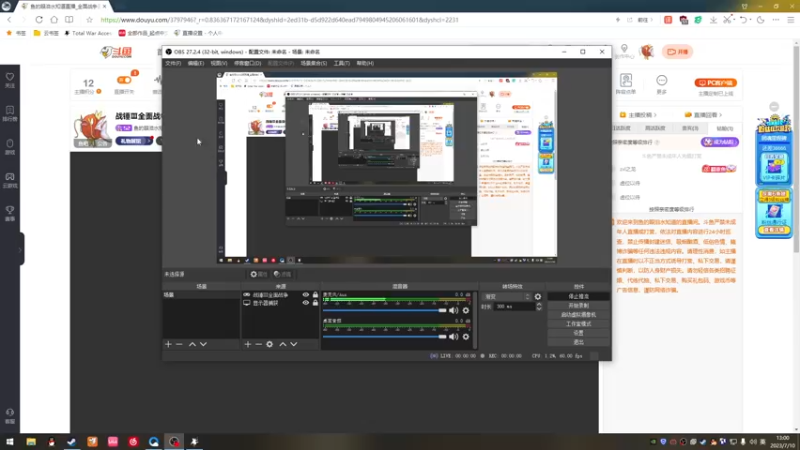800x450 pixels.
Task: Reload the browser page
Action: coord(39,20)
